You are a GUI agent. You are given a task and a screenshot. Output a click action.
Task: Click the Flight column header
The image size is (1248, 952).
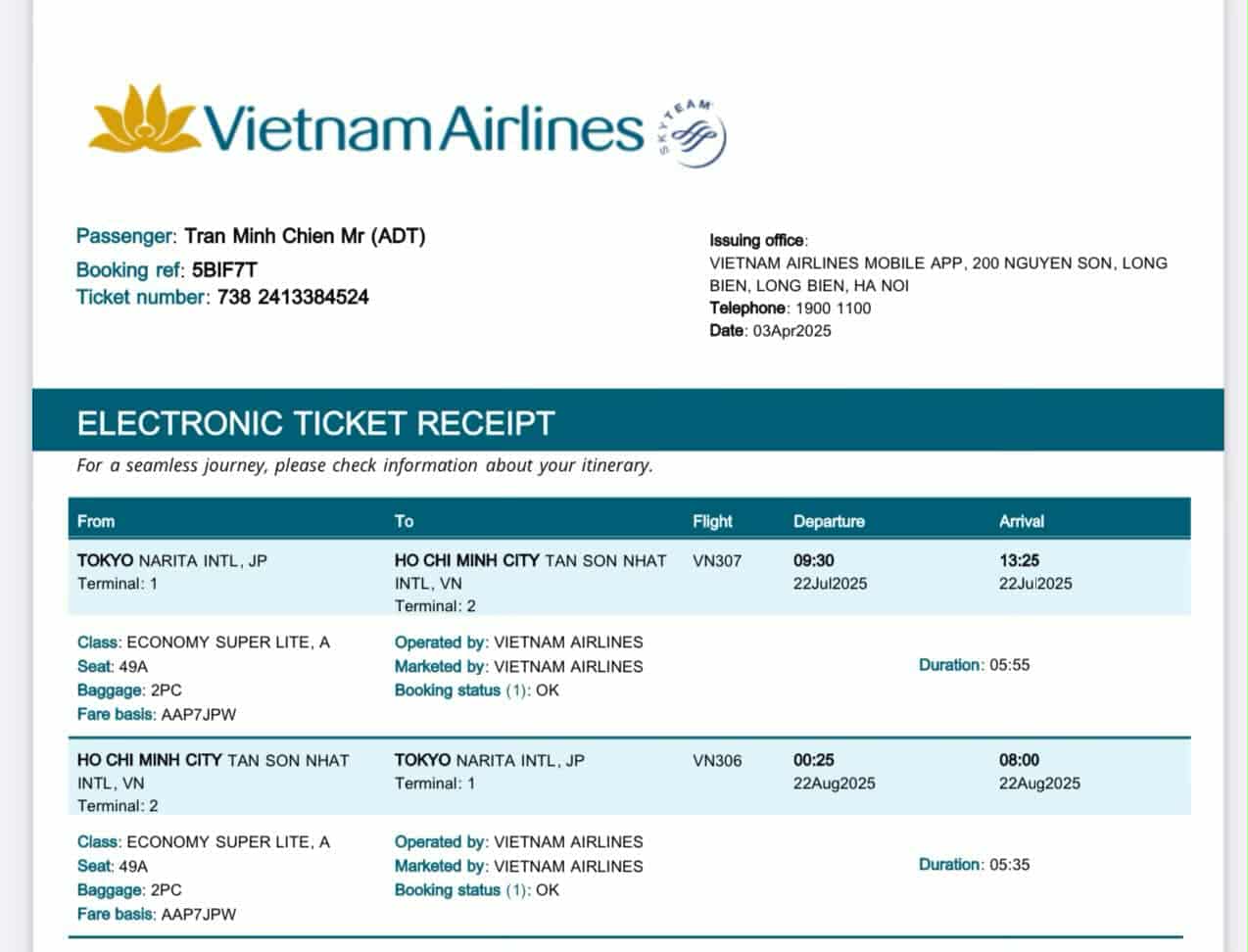[712, 521]
